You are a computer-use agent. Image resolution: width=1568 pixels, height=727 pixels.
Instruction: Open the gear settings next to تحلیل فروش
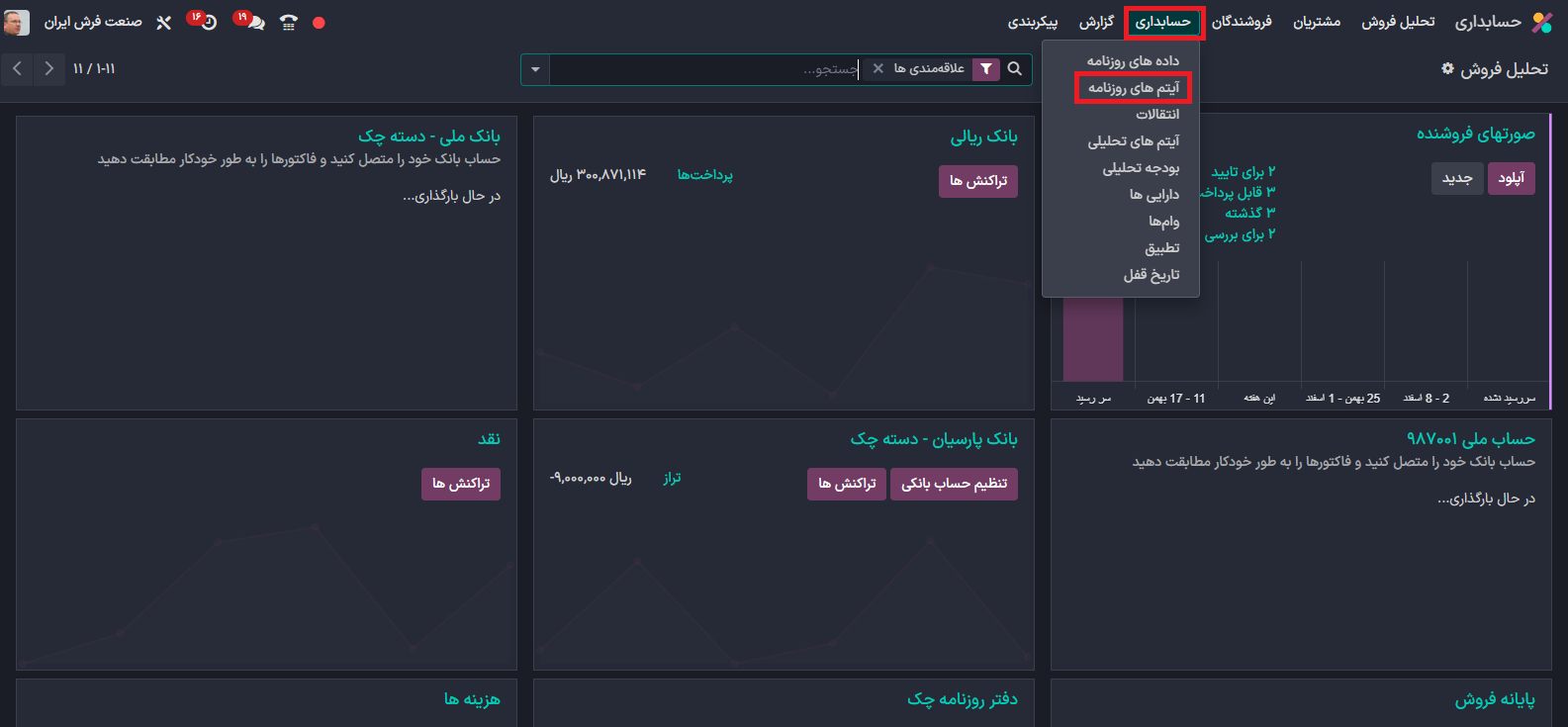click(1447, 69)
